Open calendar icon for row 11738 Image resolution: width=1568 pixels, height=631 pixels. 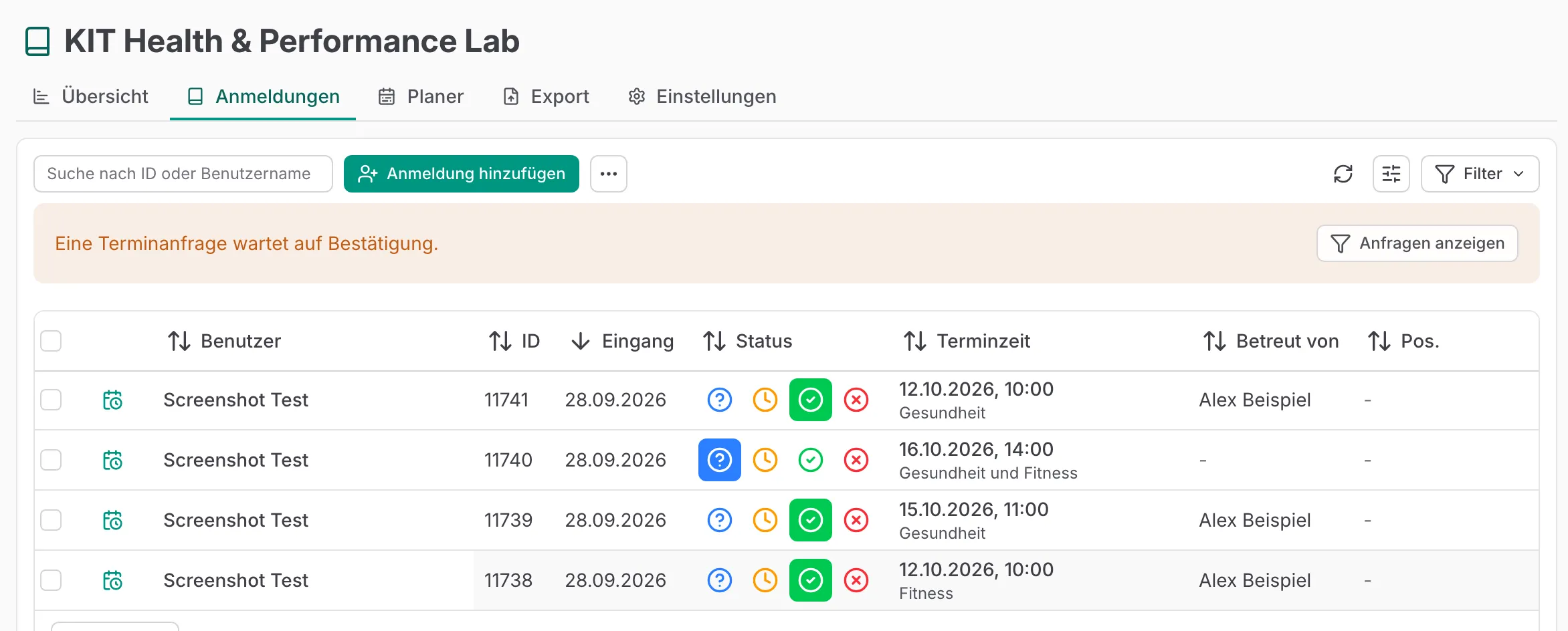[112, 580]
